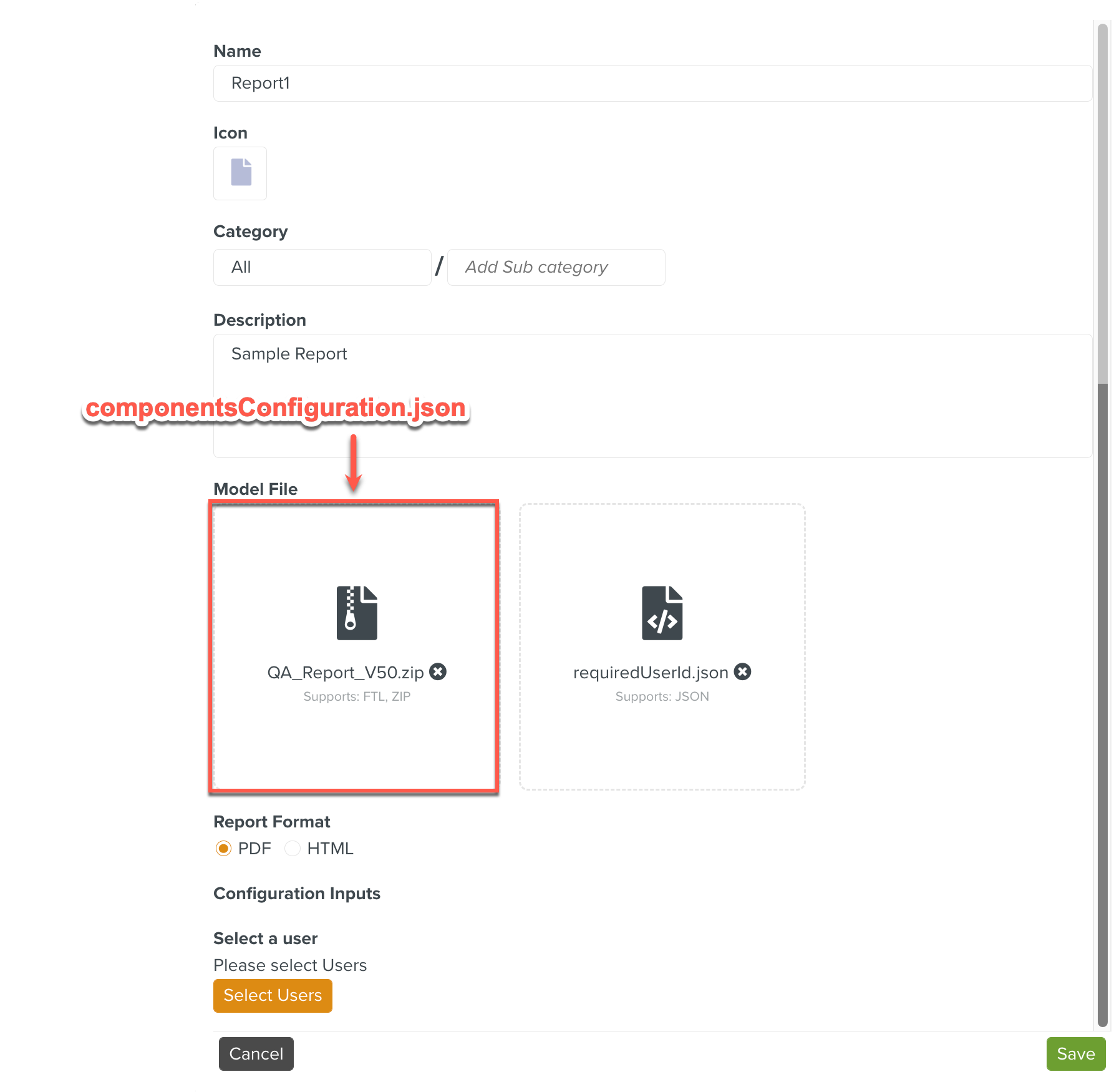Click into the Description text area
Viewport: 1114px width, 1092px height.
pyautogui.click(x=652, y=396)
